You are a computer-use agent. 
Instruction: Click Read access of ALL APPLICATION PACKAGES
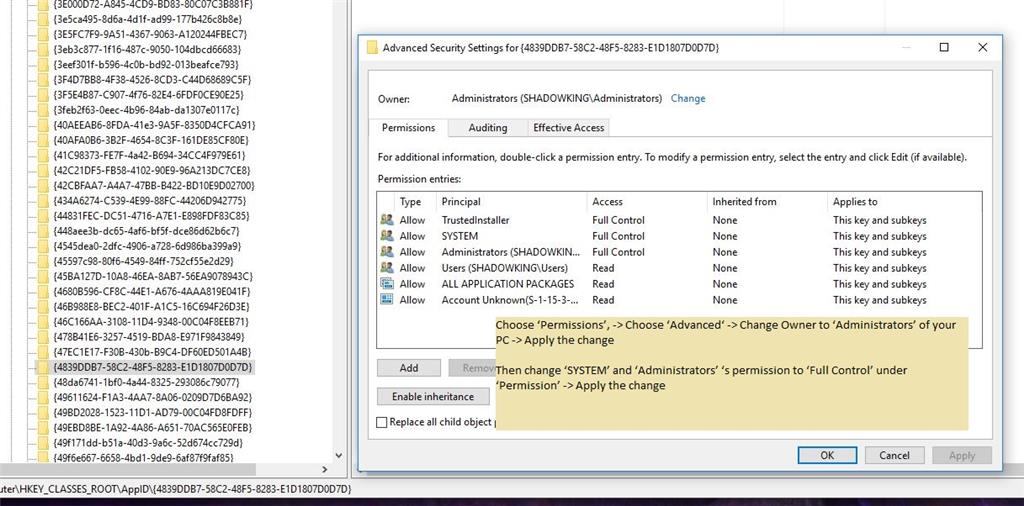point(603,284)
